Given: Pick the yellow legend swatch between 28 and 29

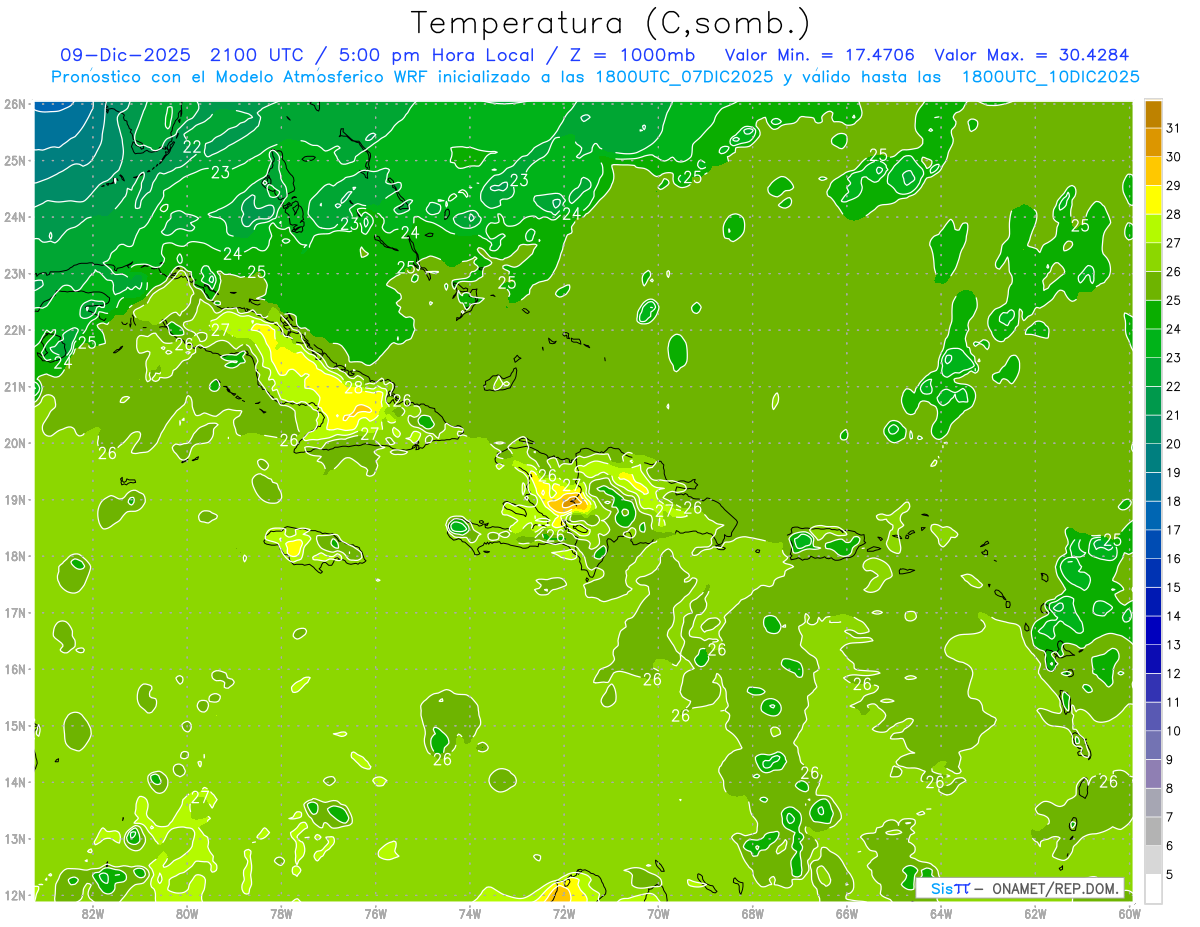Looking at the screenshot, I should 1153,200.
